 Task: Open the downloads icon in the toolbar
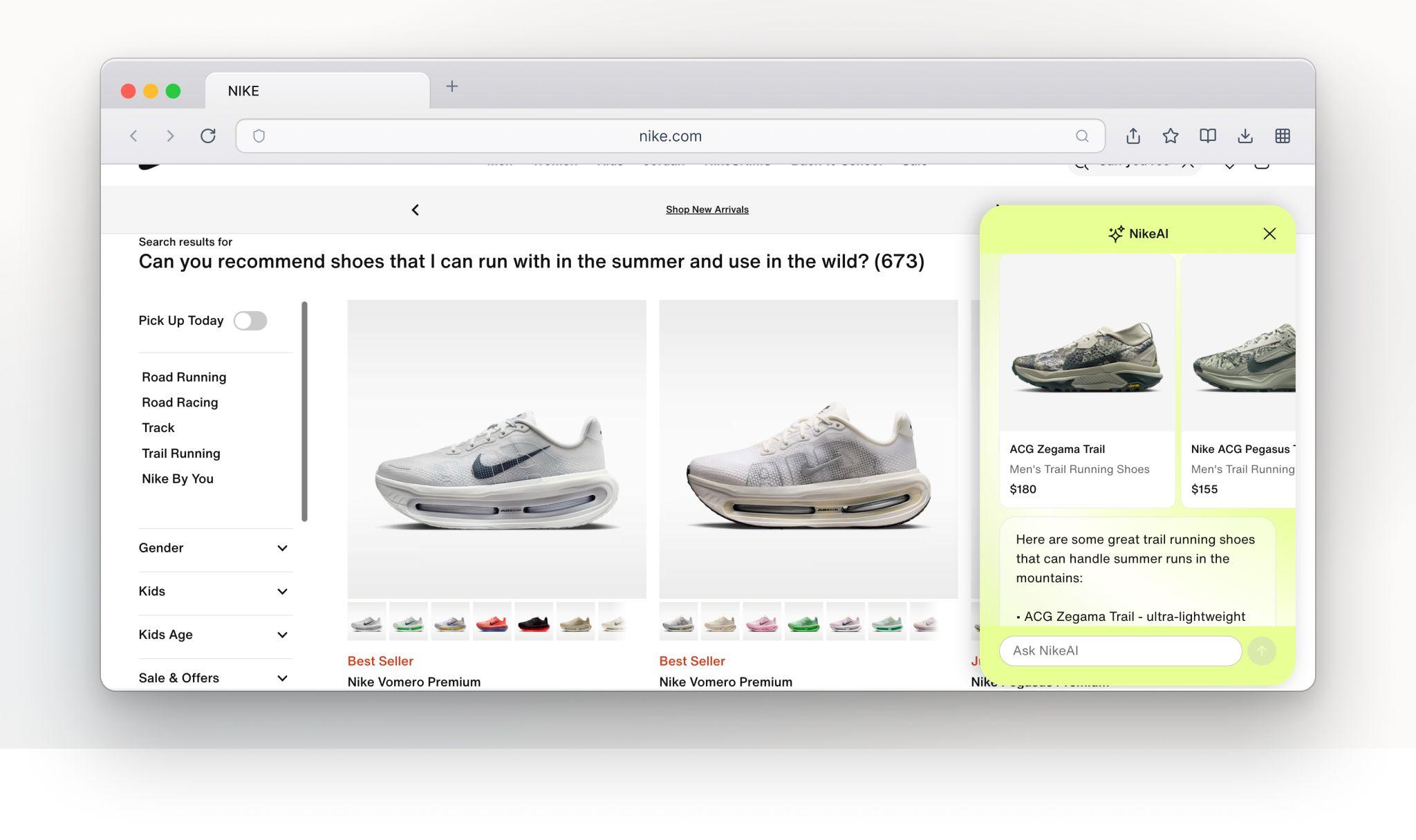(x=1245, y=136)
